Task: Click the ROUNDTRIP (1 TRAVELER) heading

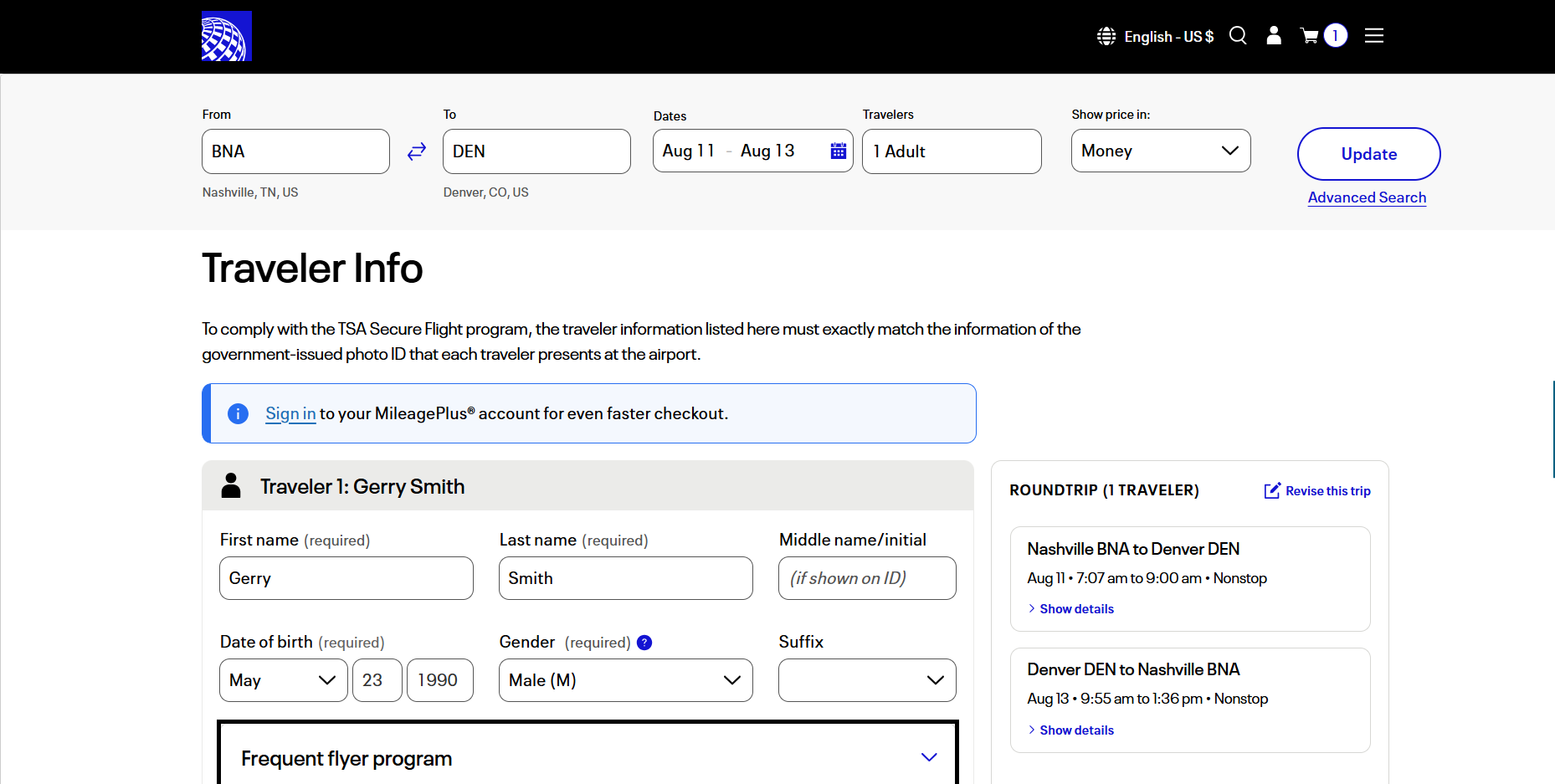Action: pos(1104,490)
